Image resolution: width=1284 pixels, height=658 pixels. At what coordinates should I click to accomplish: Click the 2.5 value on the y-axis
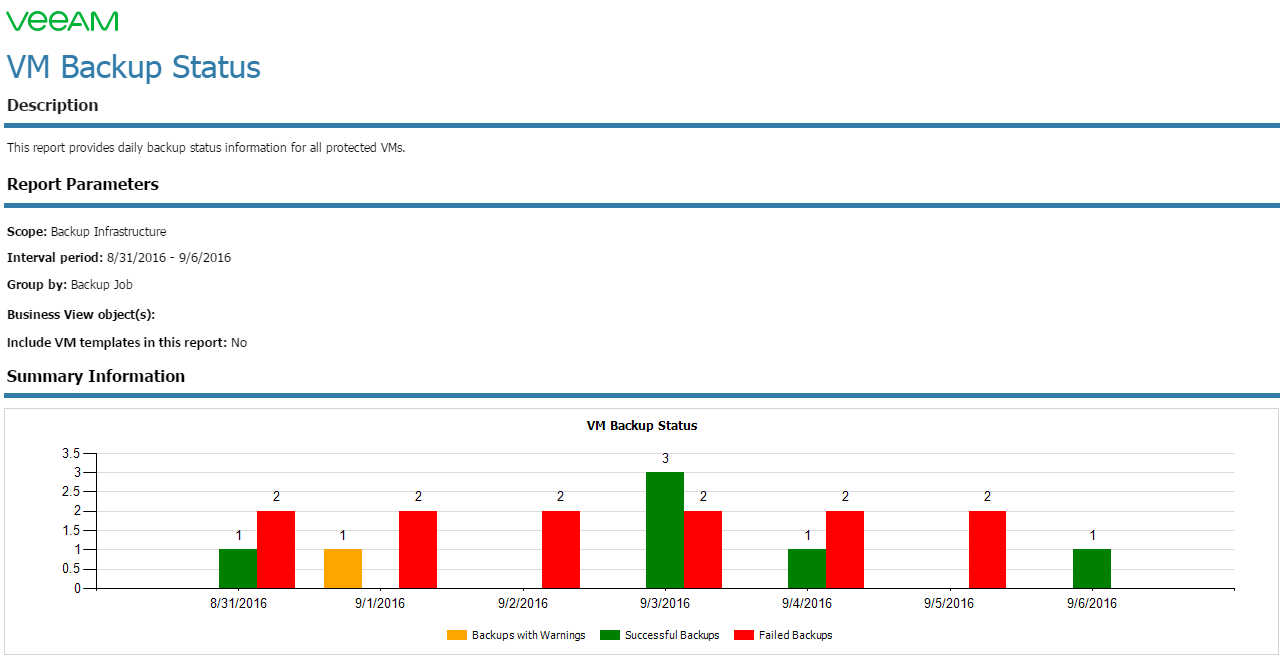pyautogui.click(x=71, y=492)
